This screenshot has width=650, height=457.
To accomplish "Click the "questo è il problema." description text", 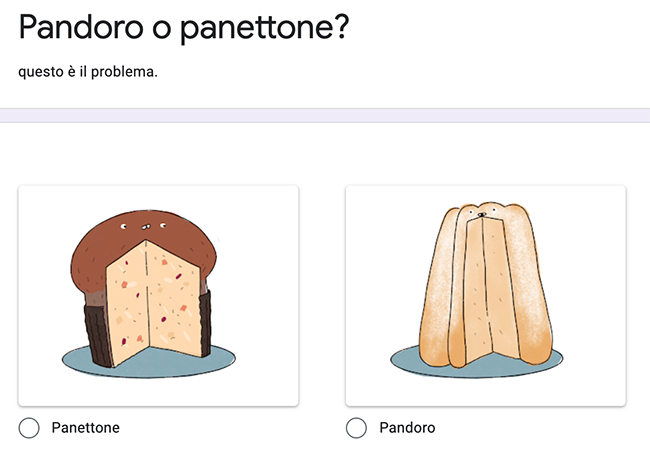I will 88,72.
